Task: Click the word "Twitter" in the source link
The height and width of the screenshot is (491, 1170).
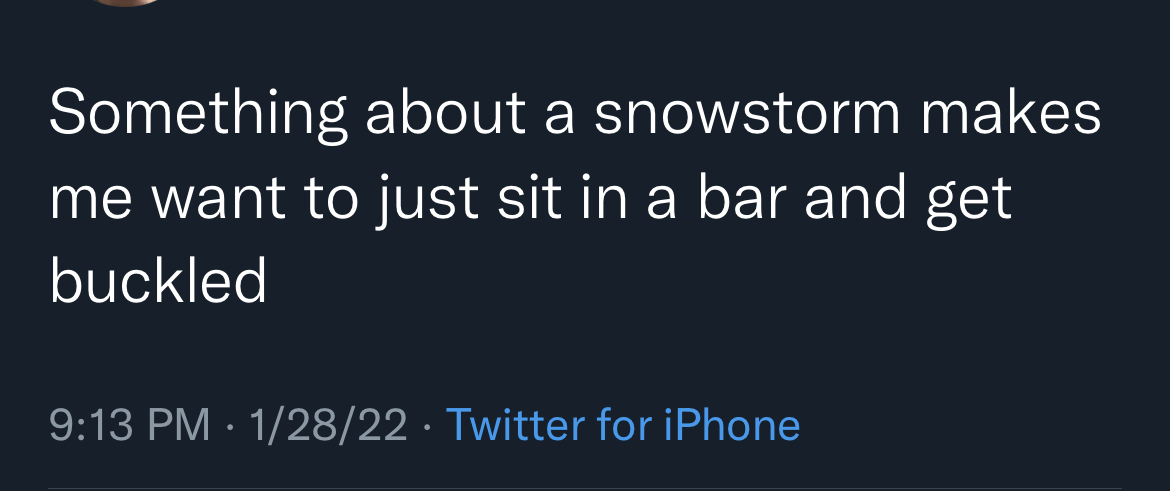Action: 517,425
